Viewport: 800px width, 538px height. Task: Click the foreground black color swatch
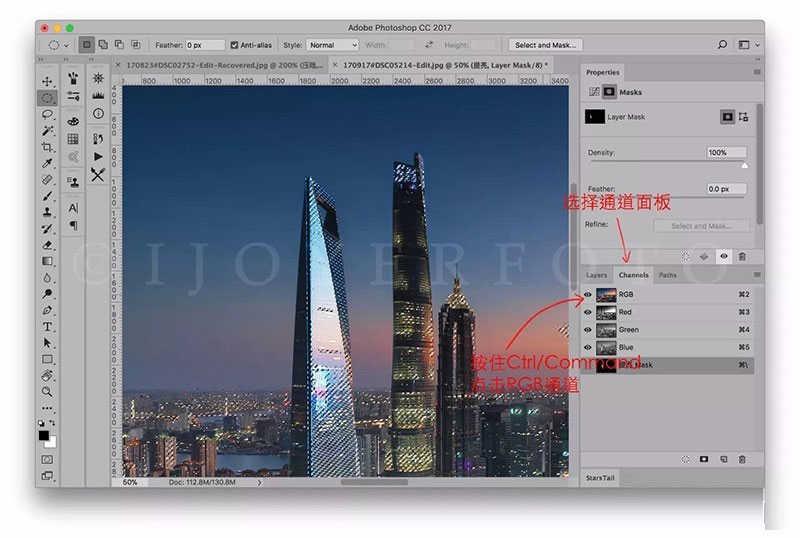[x=44, y=435]
